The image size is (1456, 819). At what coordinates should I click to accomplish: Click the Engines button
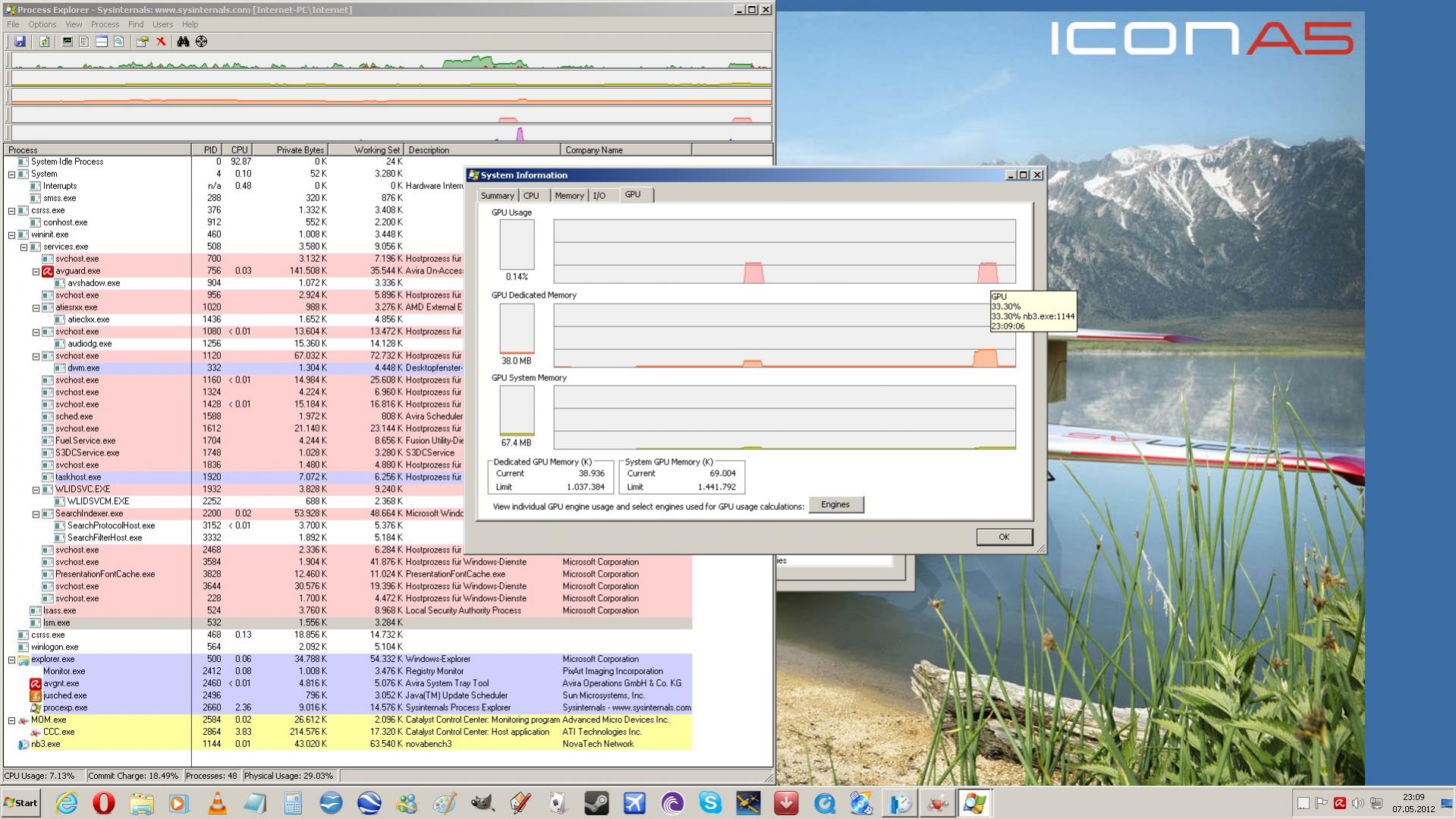835,505
